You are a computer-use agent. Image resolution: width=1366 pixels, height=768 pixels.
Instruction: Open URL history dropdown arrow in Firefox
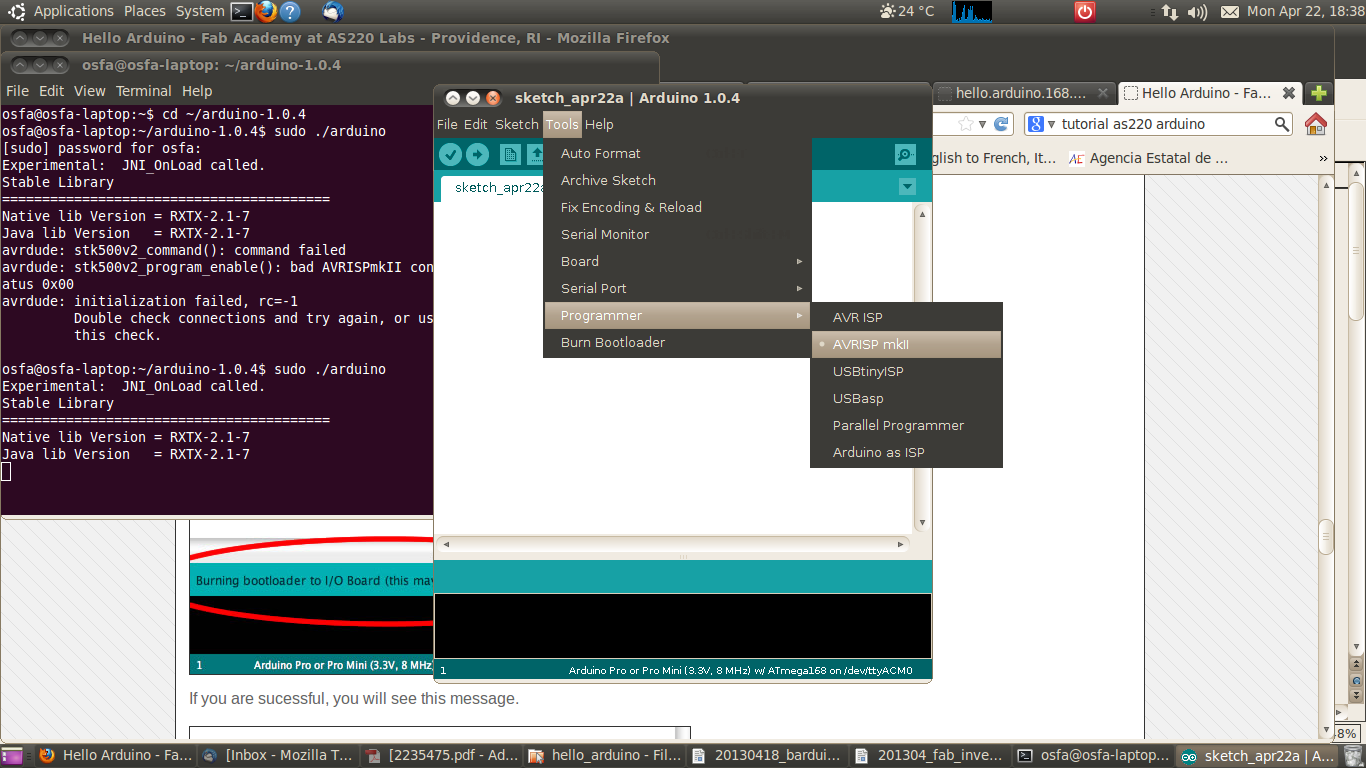[982, 124]
